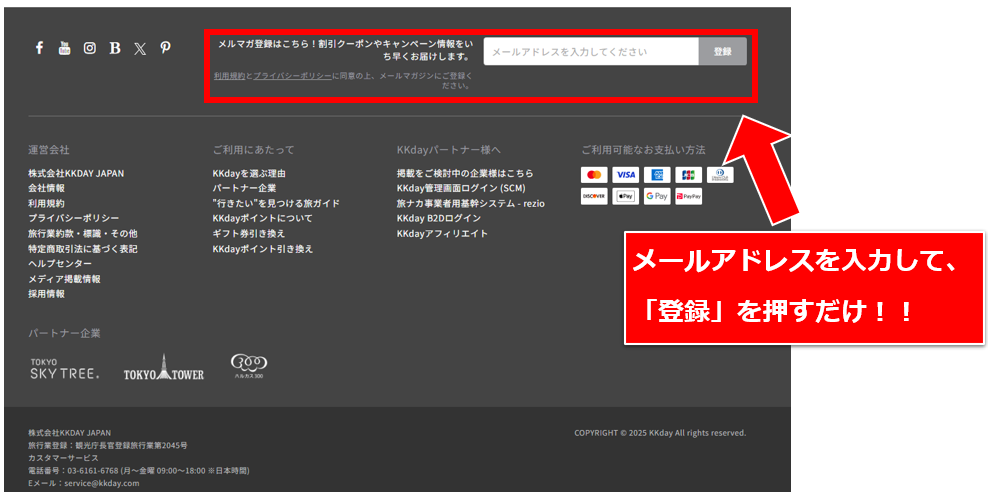Screen dimensions: 988x492
Task: Open the X (Twitter) social icon
Action: pyautogui.click(x=140, y=49)
